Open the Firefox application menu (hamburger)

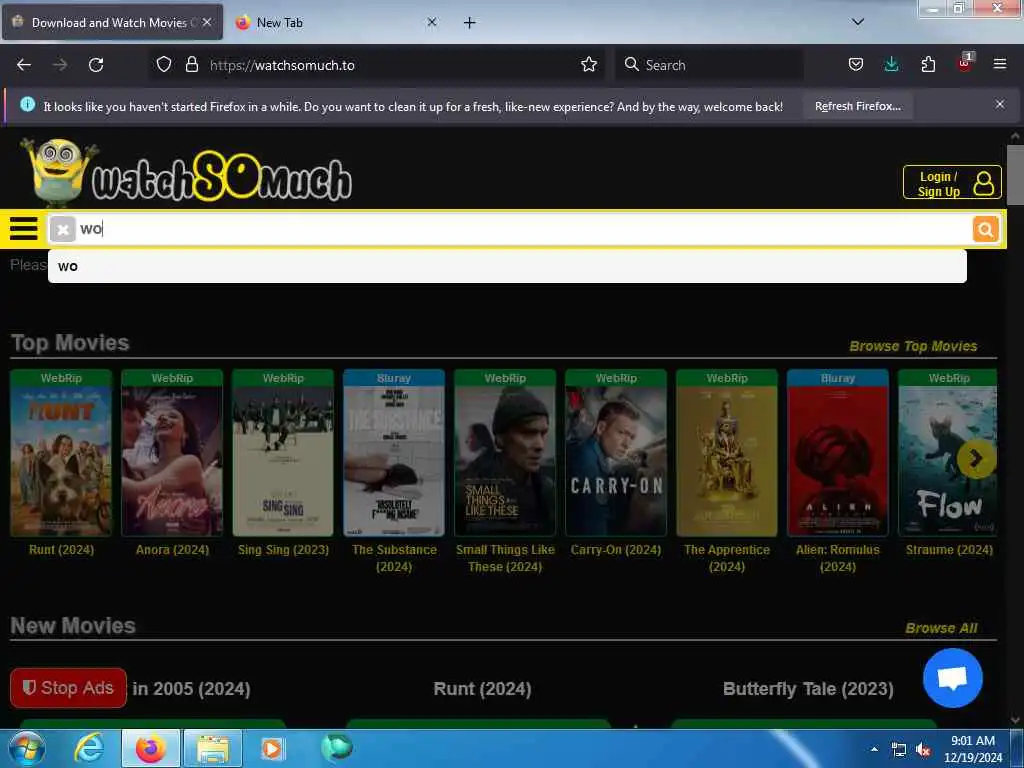(999, 64)
